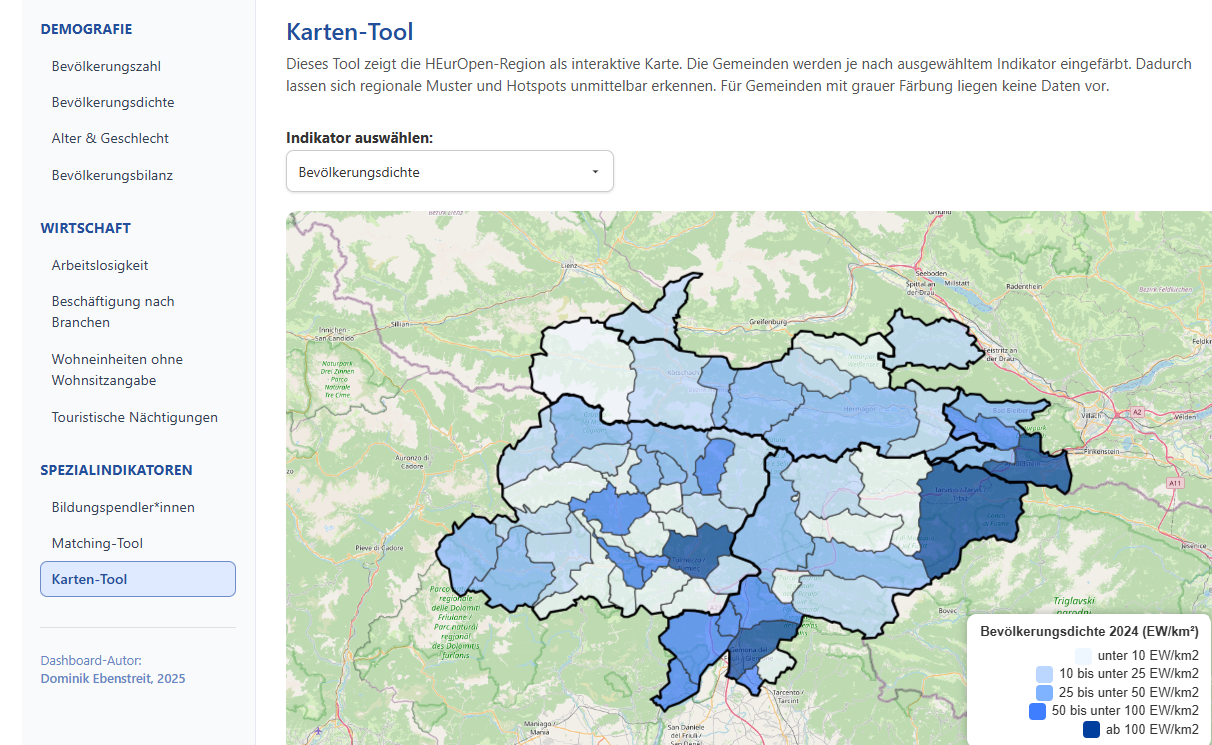The image size is (1212, 745).
Task: Click the lightest 'unter 10 EW/km2' legend swatch
Action: pyautogui.click(x=1084, y=655)
